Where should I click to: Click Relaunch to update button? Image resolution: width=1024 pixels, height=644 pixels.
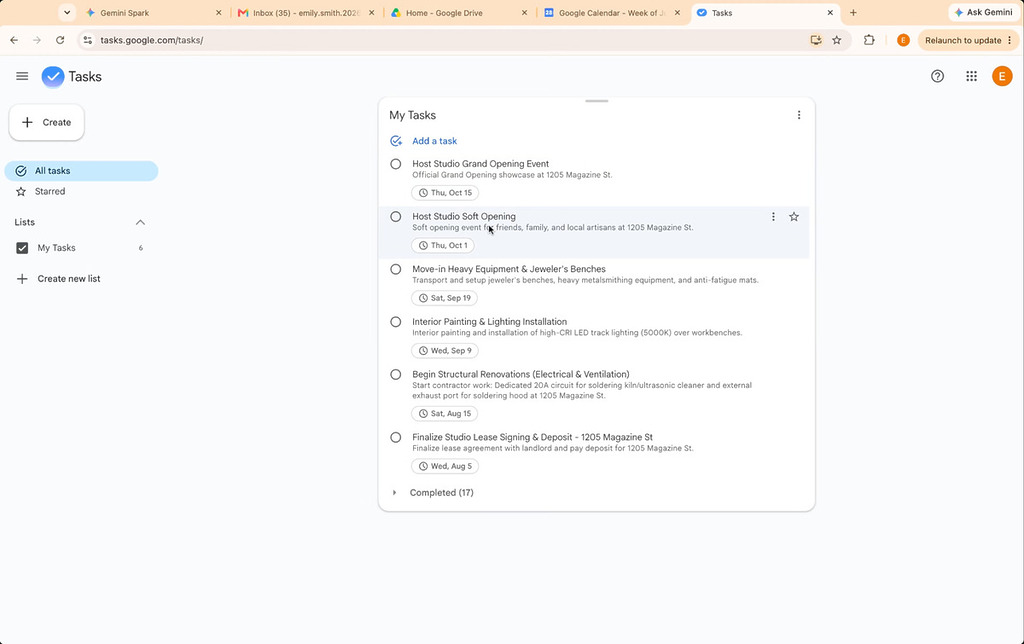(x=968, y=40)
